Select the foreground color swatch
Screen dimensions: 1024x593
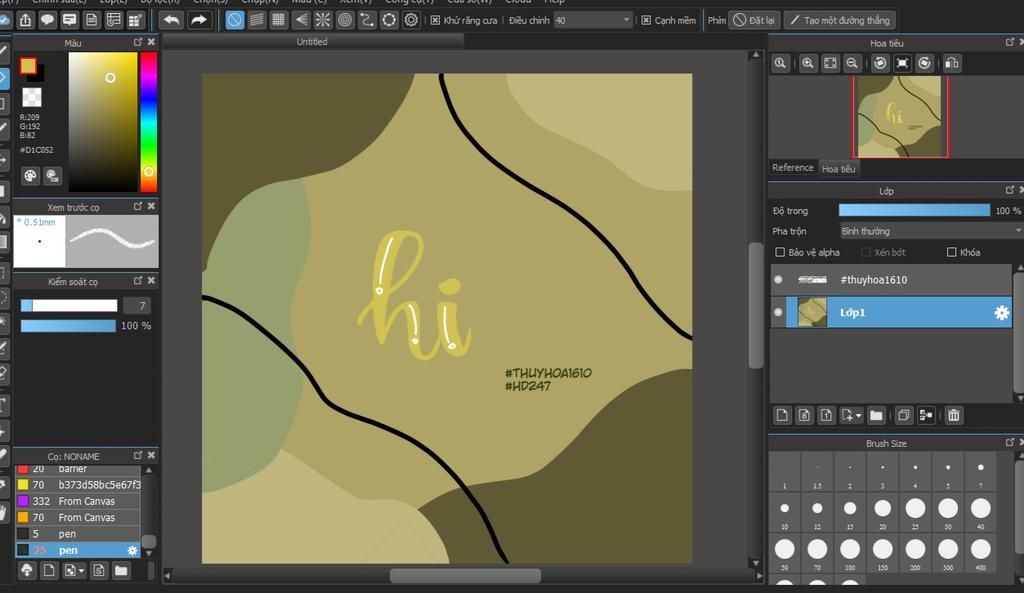[x=28, y=65]
